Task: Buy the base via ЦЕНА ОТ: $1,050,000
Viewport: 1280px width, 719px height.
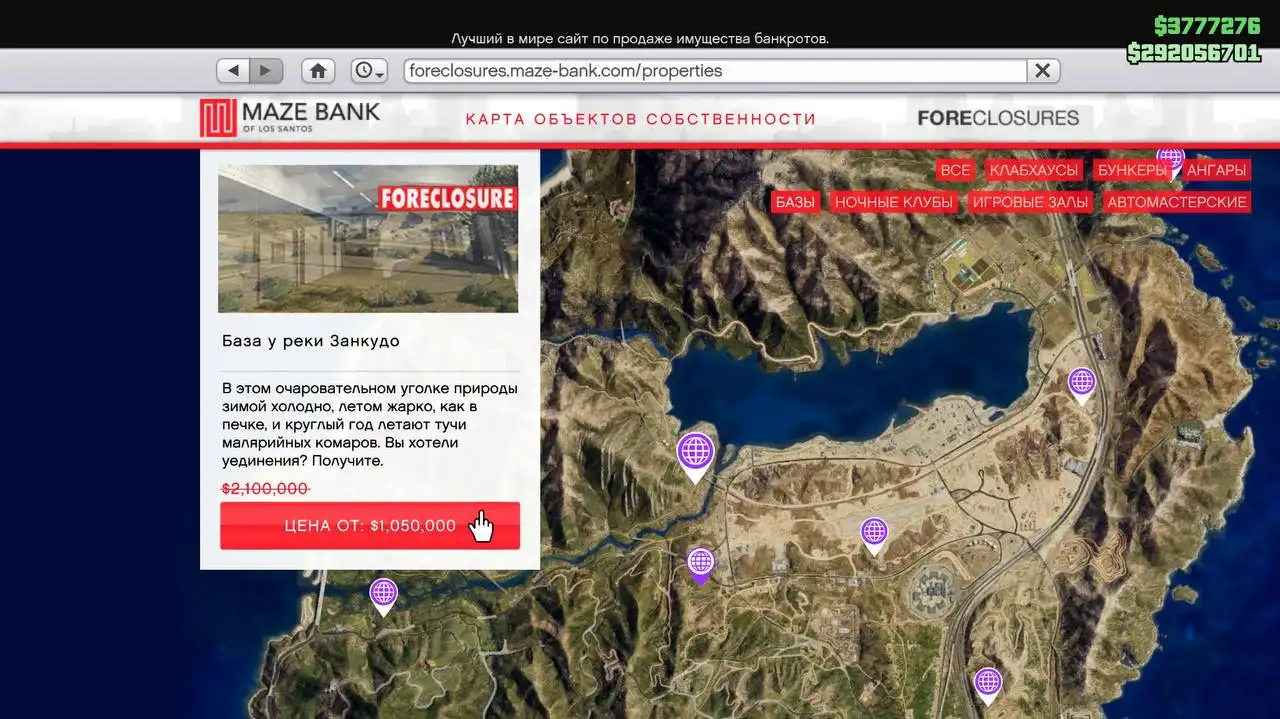Action: (x=370, y=526)
